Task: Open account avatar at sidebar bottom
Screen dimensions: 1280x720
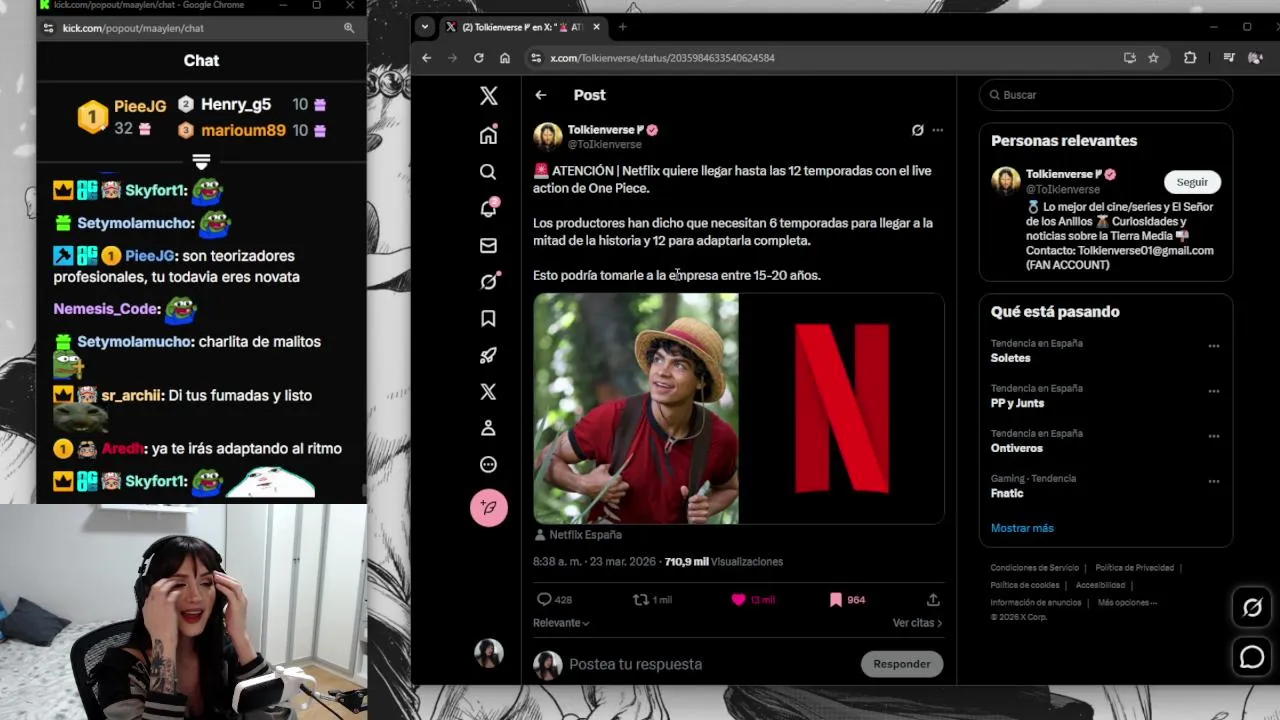Action: [489, 653]
